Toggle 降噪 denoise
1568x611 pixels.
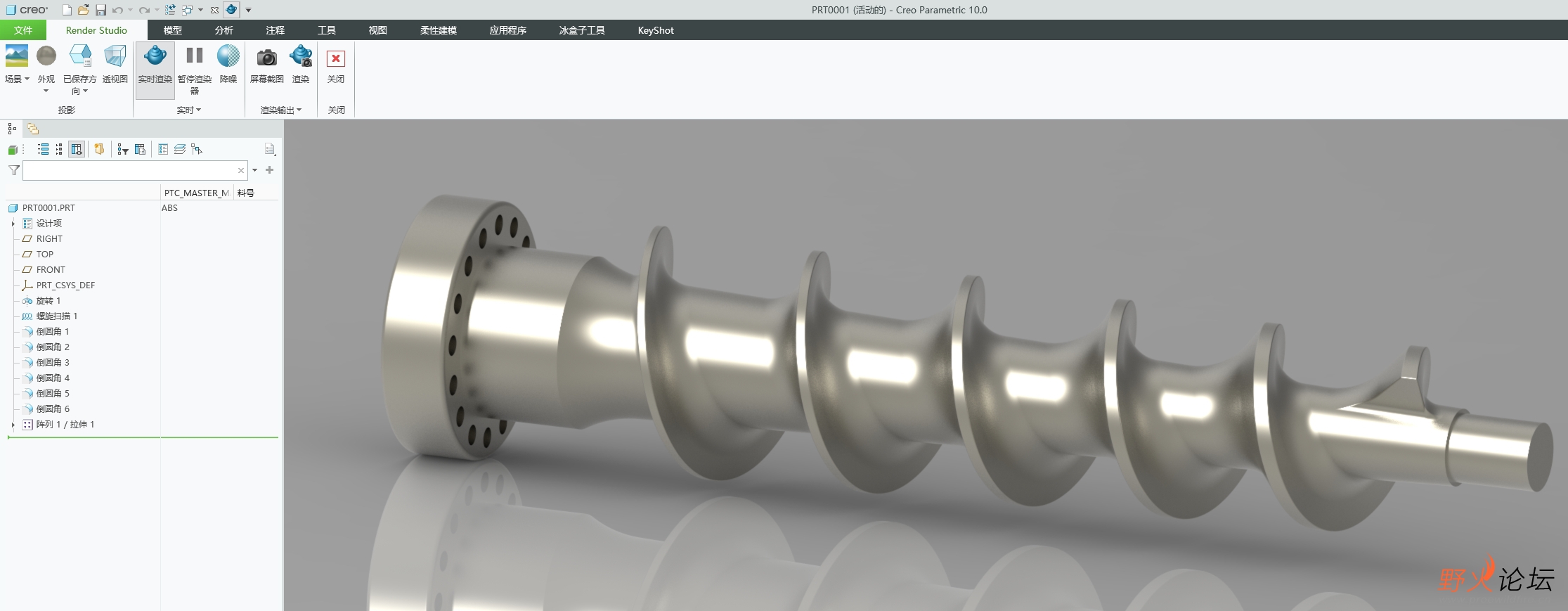point(228,64)
